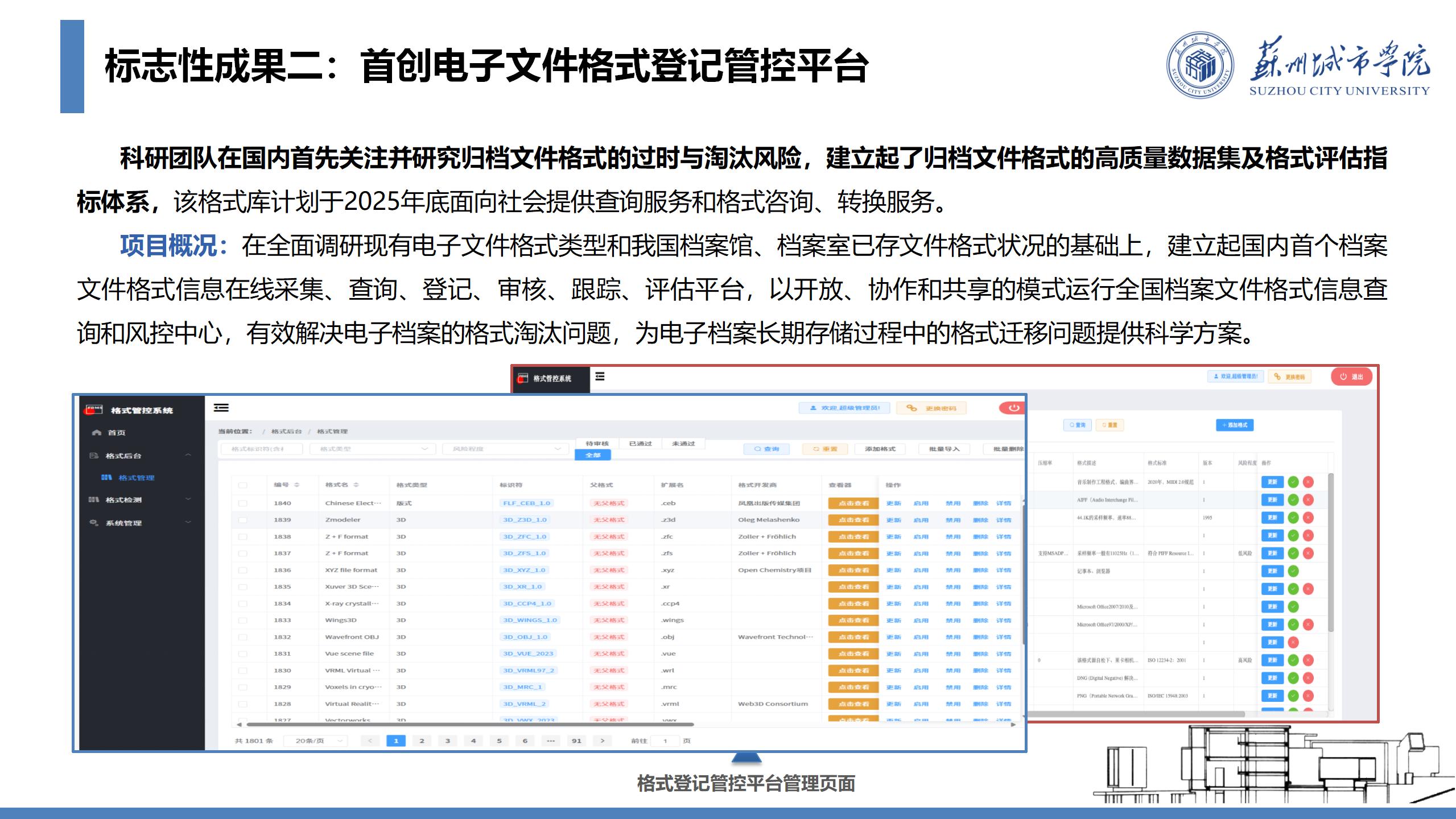Open the 风险程度 dropdown filter
The width and height of the screenshot is (1456, 819).
point(505,449)
